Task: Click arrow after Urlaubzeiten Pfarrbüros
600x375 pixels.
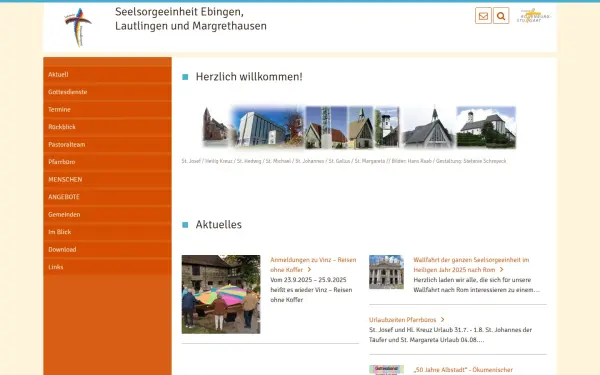Action: coord(442,320)
